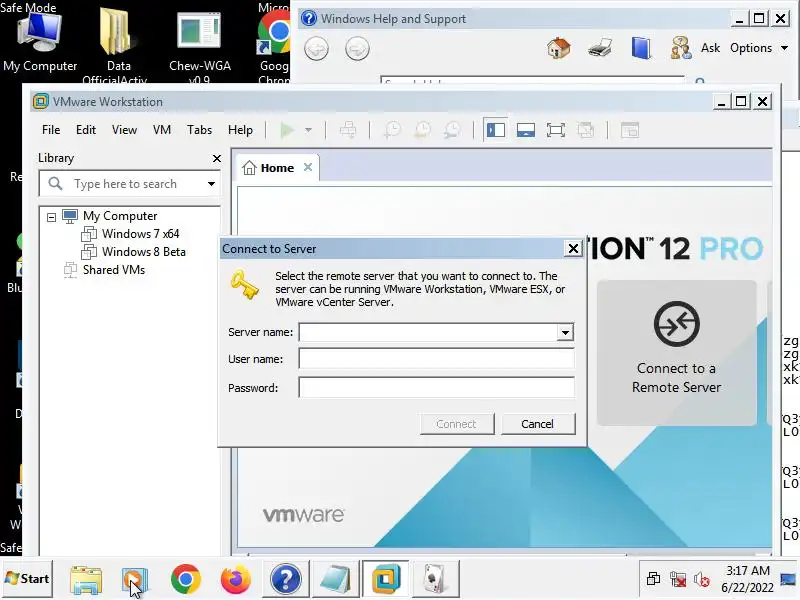Image resolution: width=800 pixels, height=600 pixels.
Task: Close the Home tab
Action: (x=308, y=167)
